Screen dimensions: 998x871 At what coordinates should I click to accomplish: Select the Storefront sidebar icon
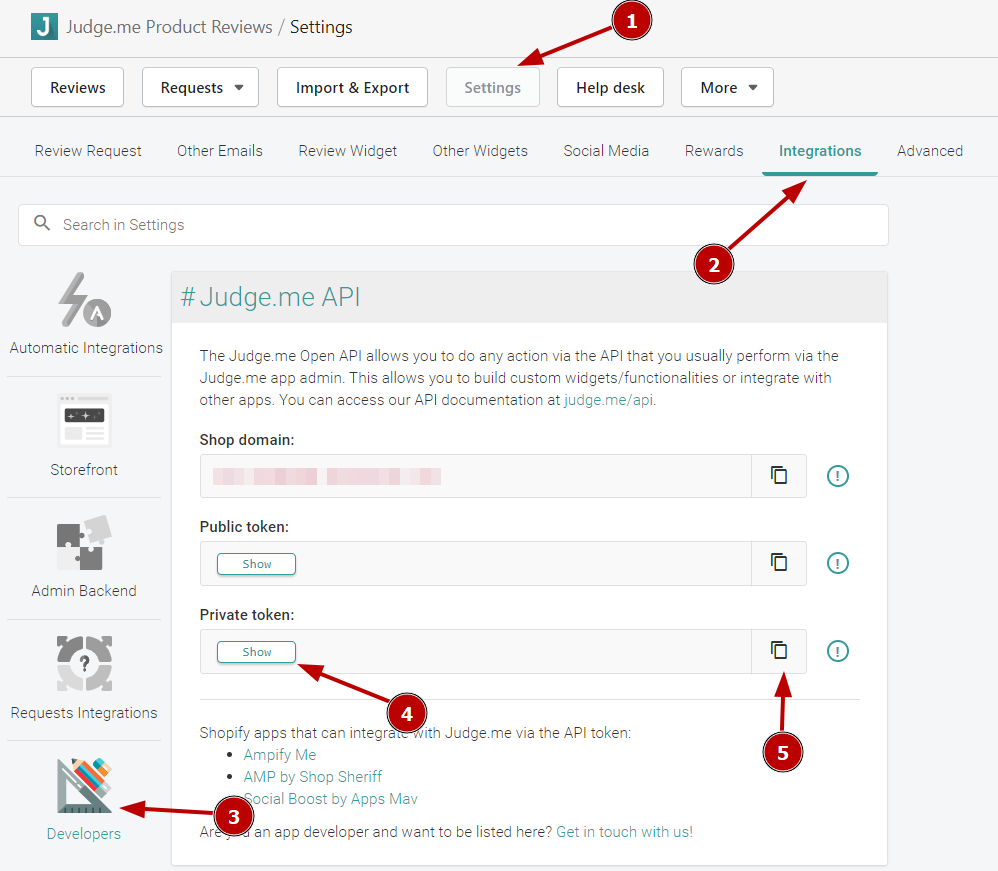tap(84, 420)
